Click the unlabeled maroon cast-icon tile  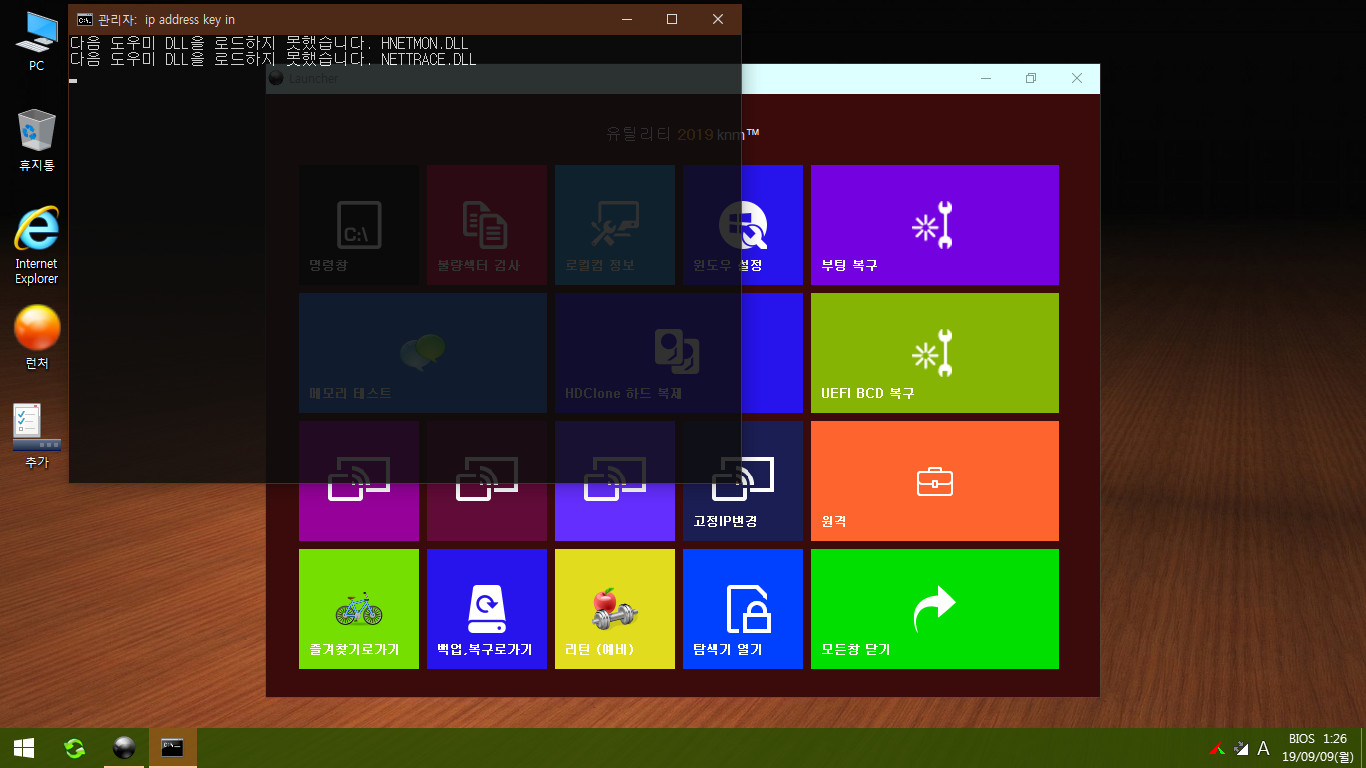(487, 481)
